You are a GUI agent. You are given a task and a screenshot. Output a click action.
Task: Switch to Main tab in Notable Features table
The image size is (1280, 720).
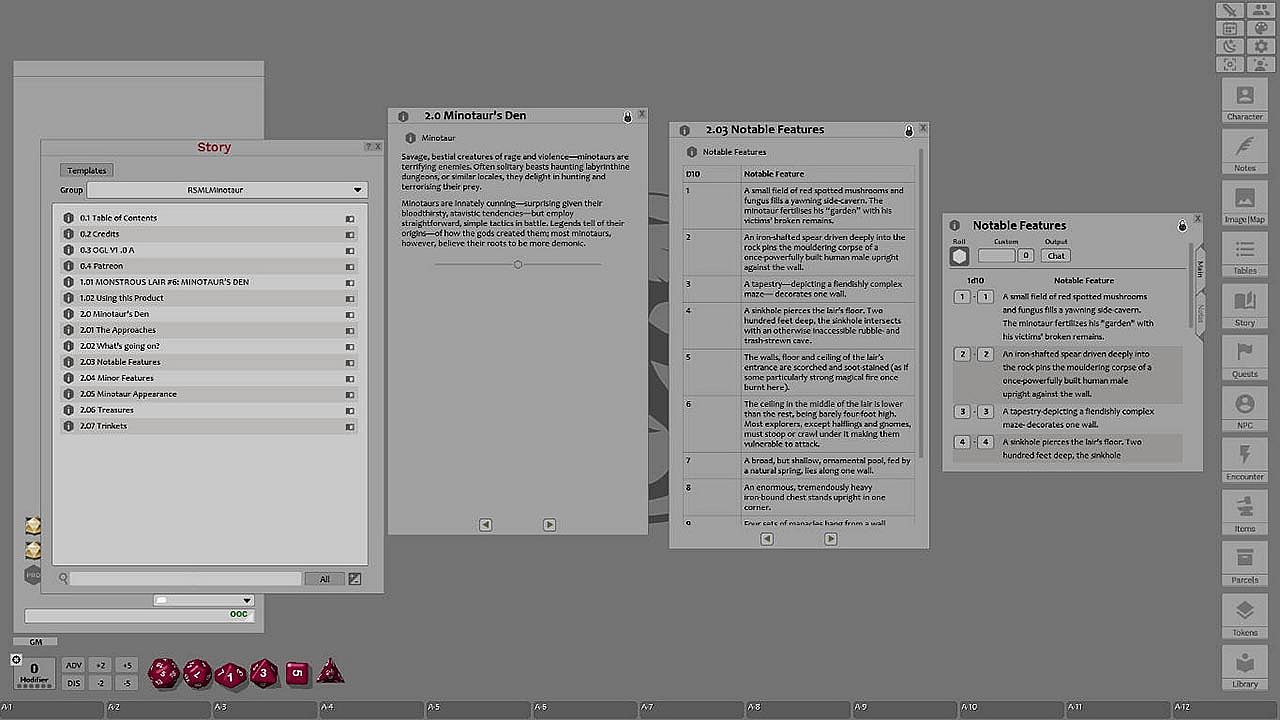tap(1200, 268)
